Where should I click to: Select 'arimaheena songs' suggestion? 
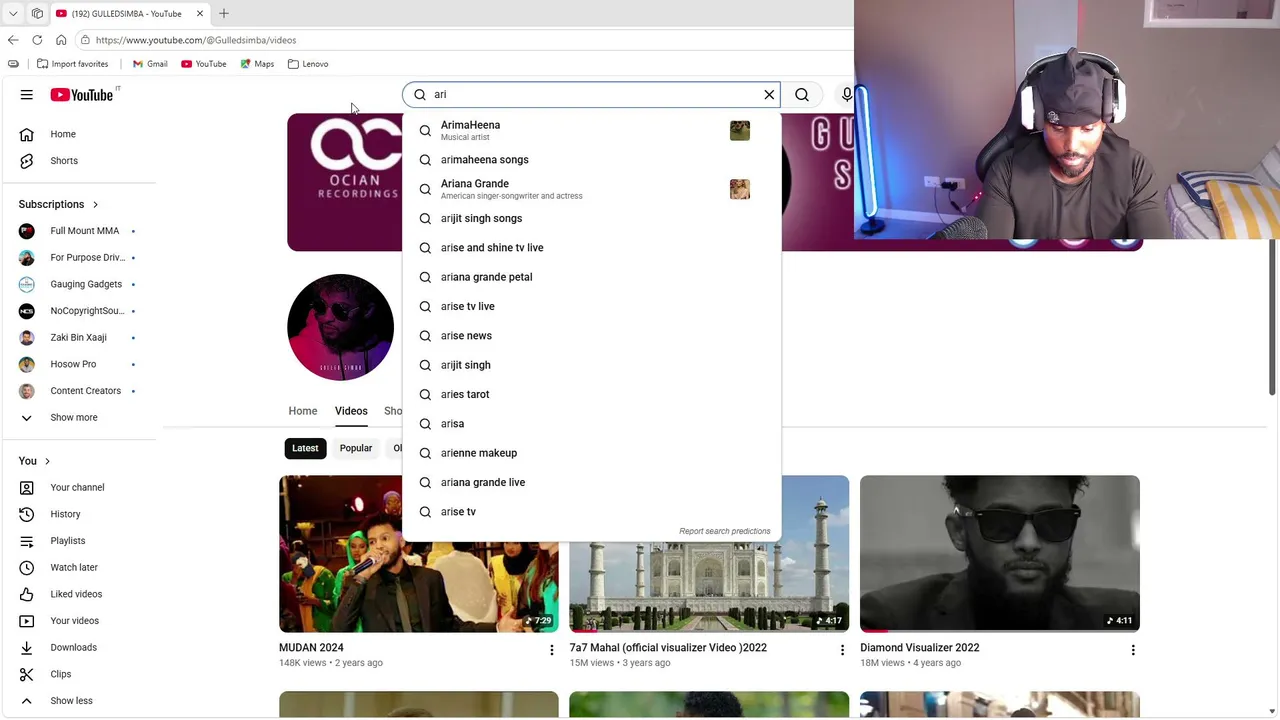[x=591, y=160]
